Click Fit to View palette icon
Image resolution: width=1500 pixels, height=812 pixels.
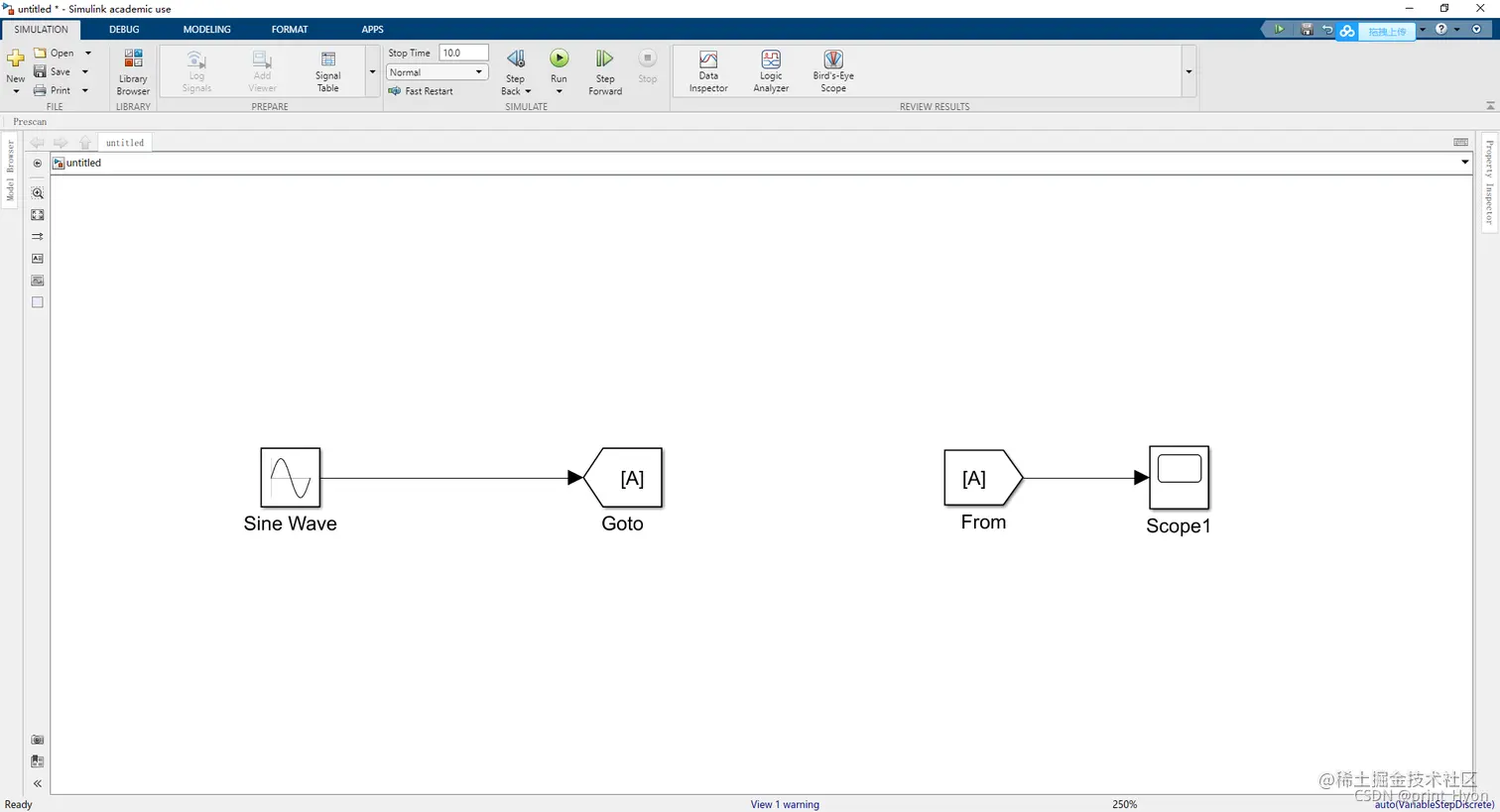(x=38, y=215)
